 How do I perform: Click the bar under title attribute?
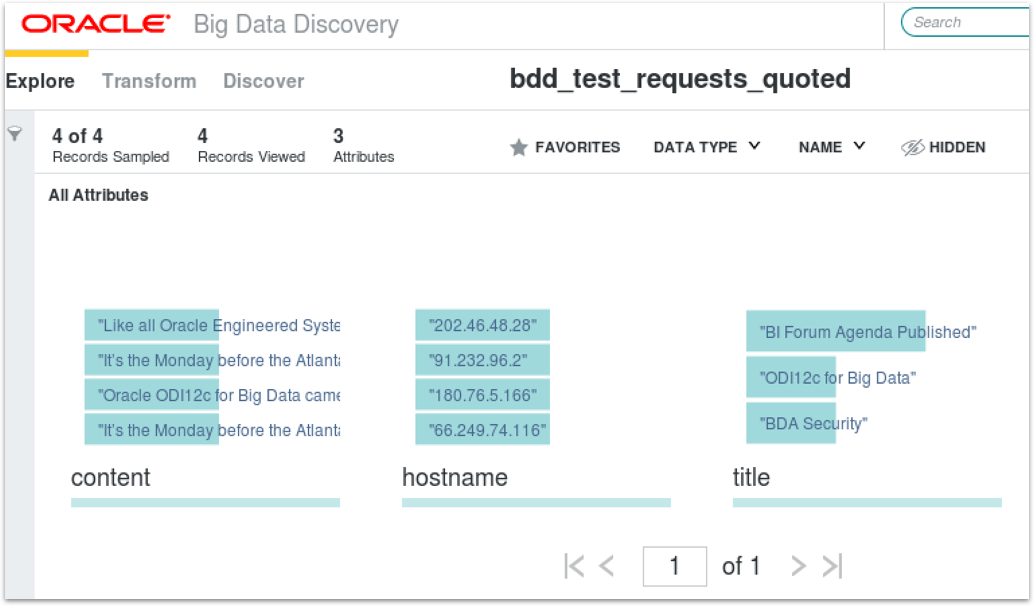867,502
